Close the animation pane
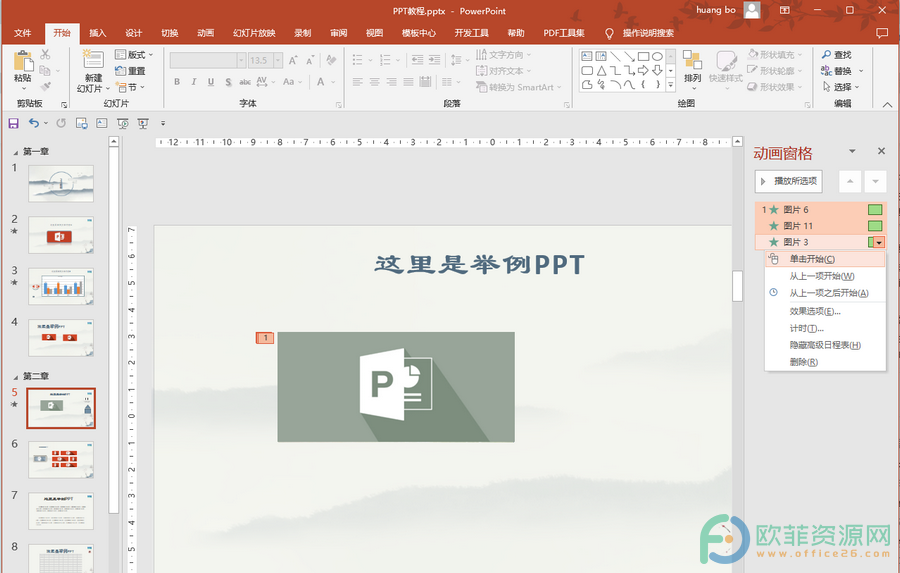 pyautogui.click(x=881, y=151)
